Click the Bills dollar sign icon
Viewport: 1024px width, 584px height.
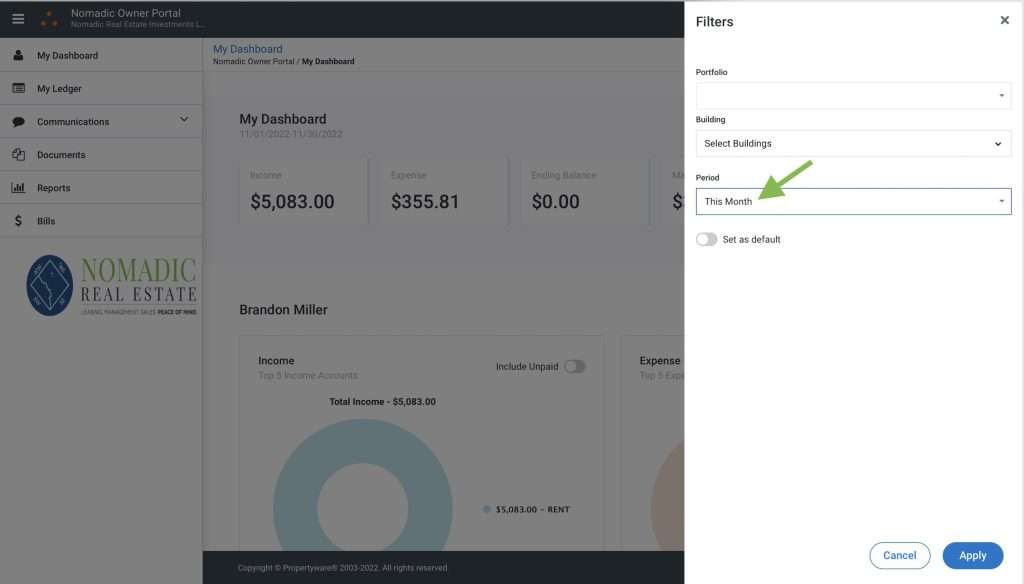tap(18, 221)
